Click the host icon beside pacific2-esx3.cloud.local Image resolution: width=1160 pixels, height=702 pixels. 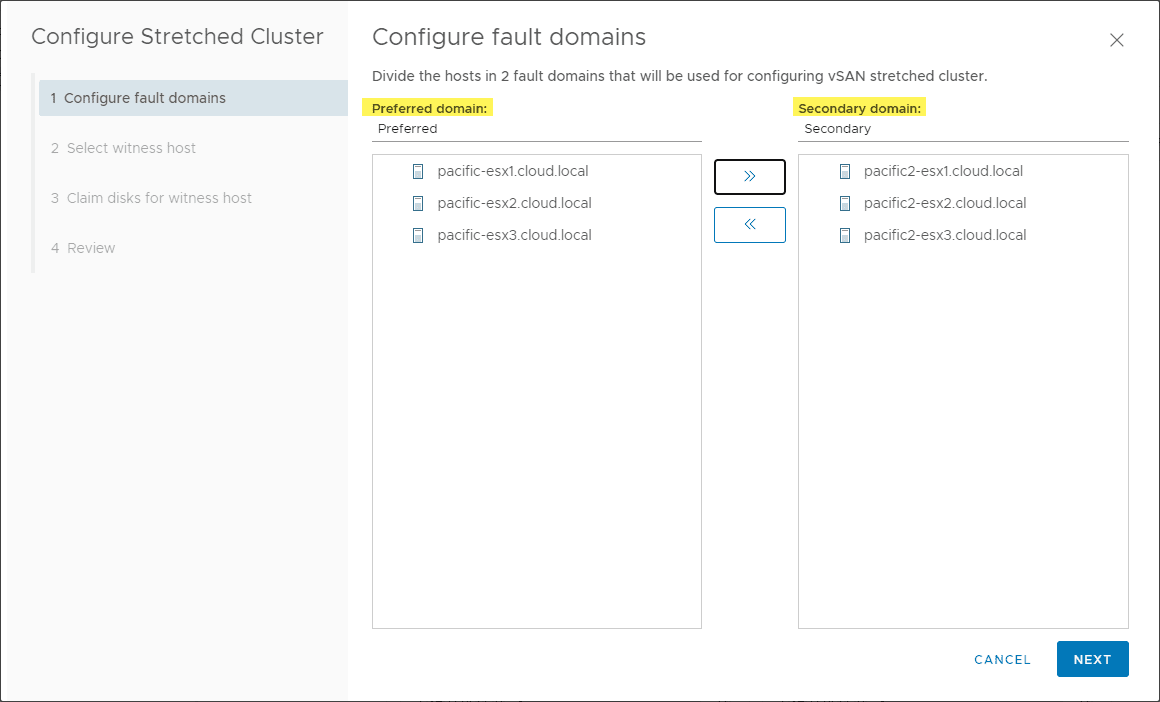coord(845,235)
